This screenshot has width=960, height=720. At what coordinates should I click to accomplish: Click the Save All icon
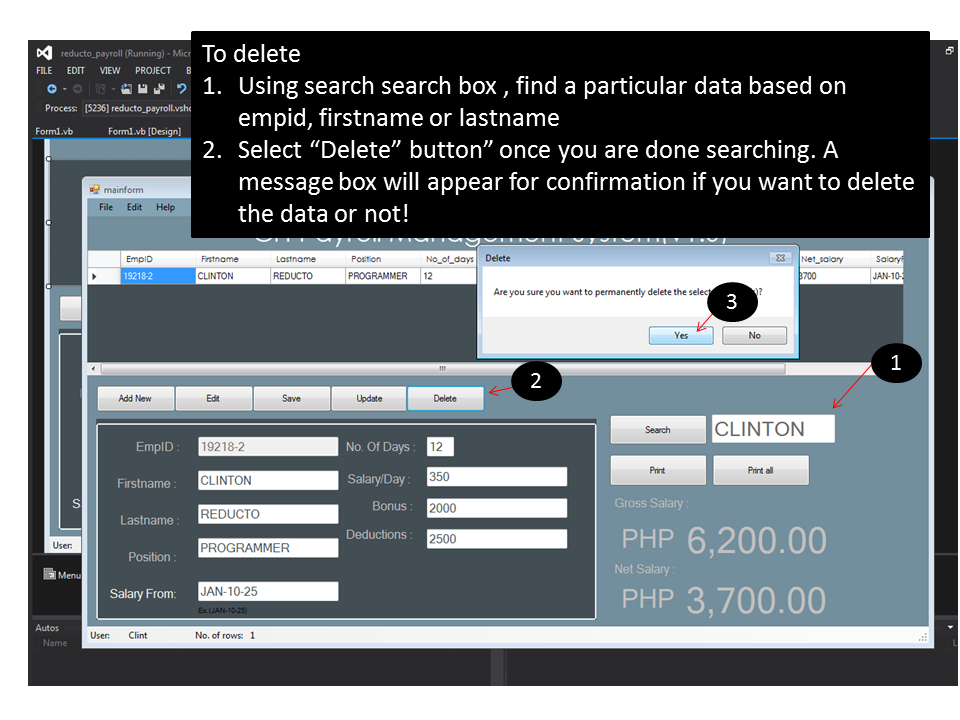point(158,88)
